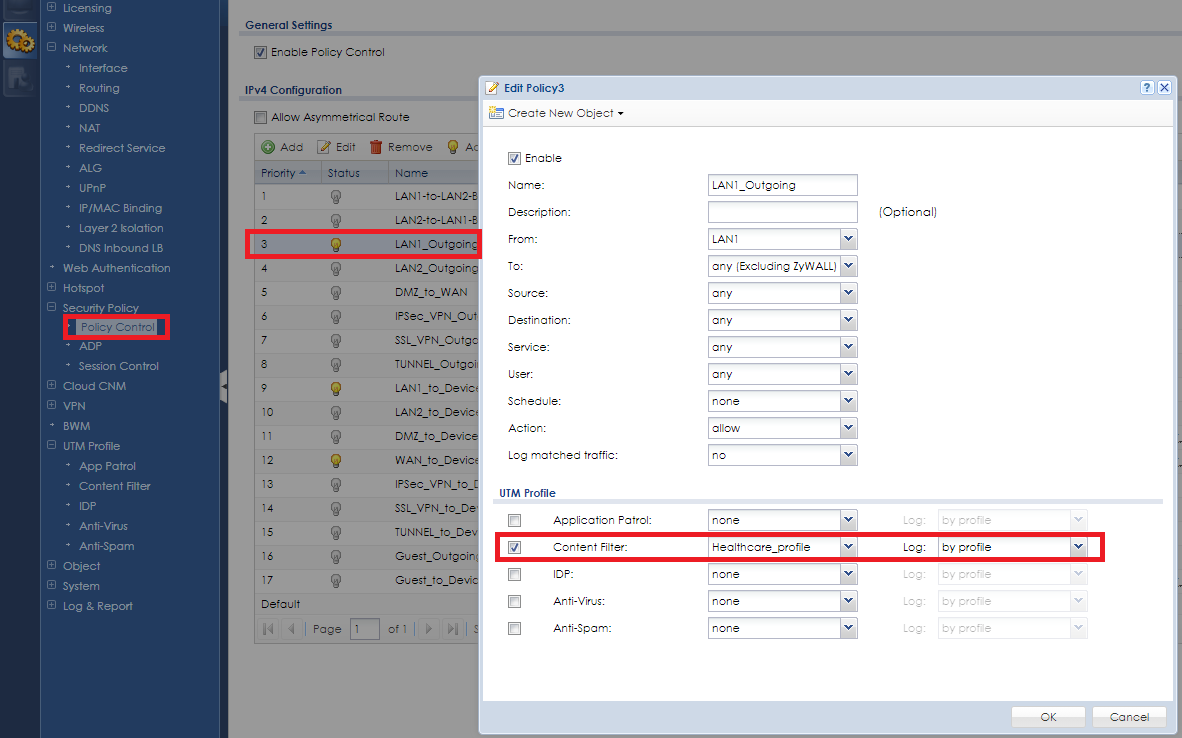
Task: Click the Create New Object icon
Action: point(496,113)
